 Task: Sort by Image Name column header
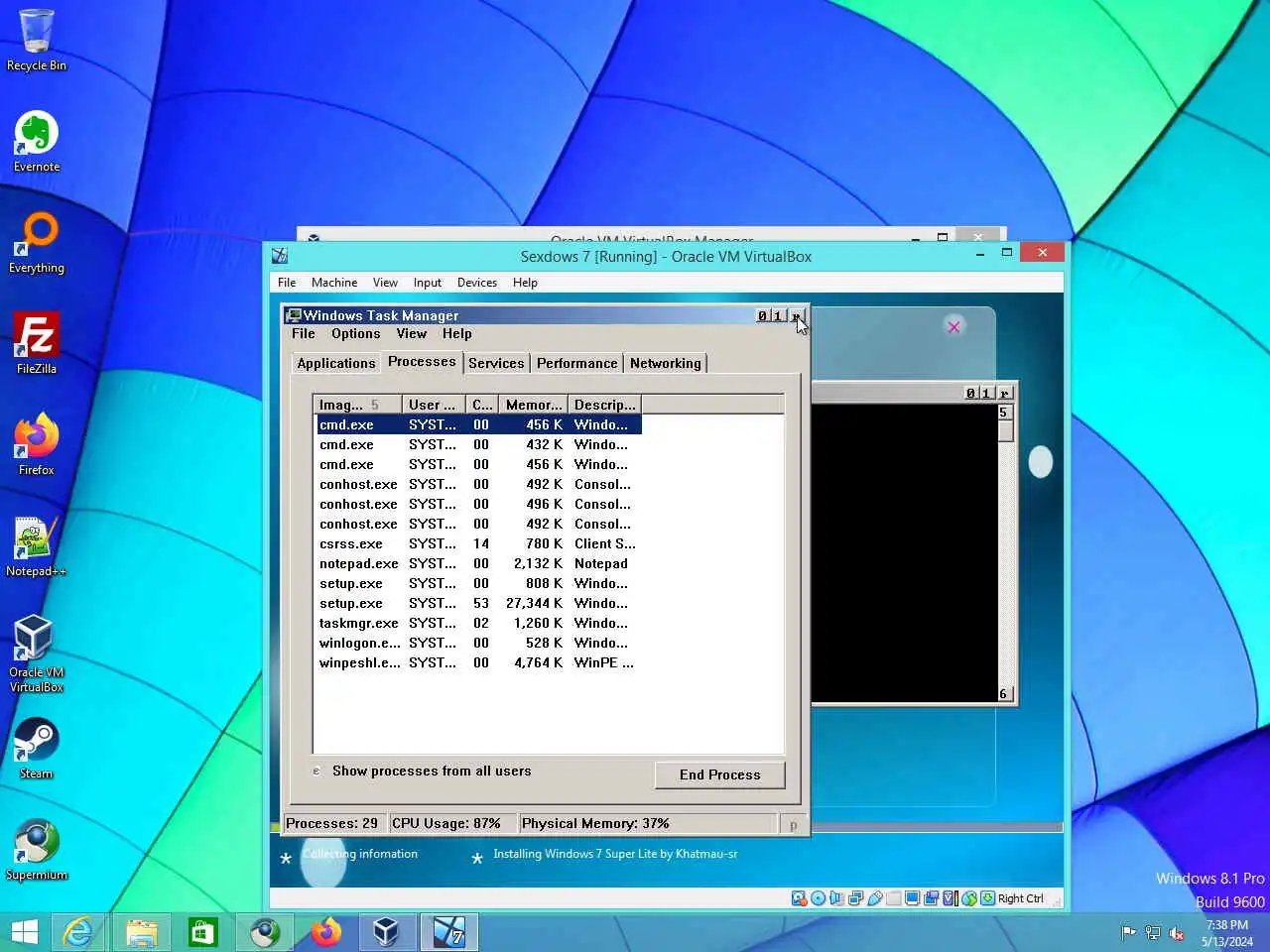[357, 405]
